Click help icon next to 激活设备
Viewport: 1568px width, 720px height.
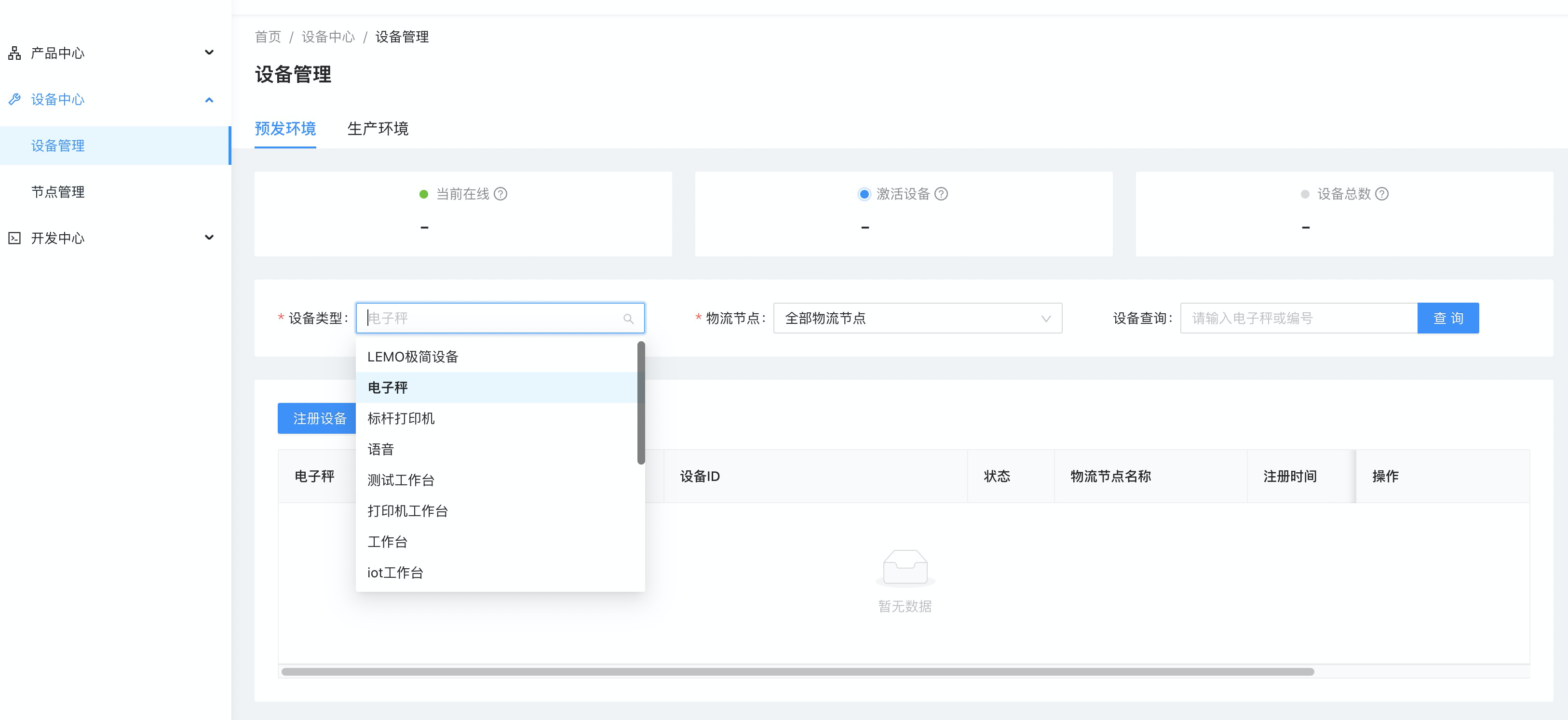click(941, 194)
